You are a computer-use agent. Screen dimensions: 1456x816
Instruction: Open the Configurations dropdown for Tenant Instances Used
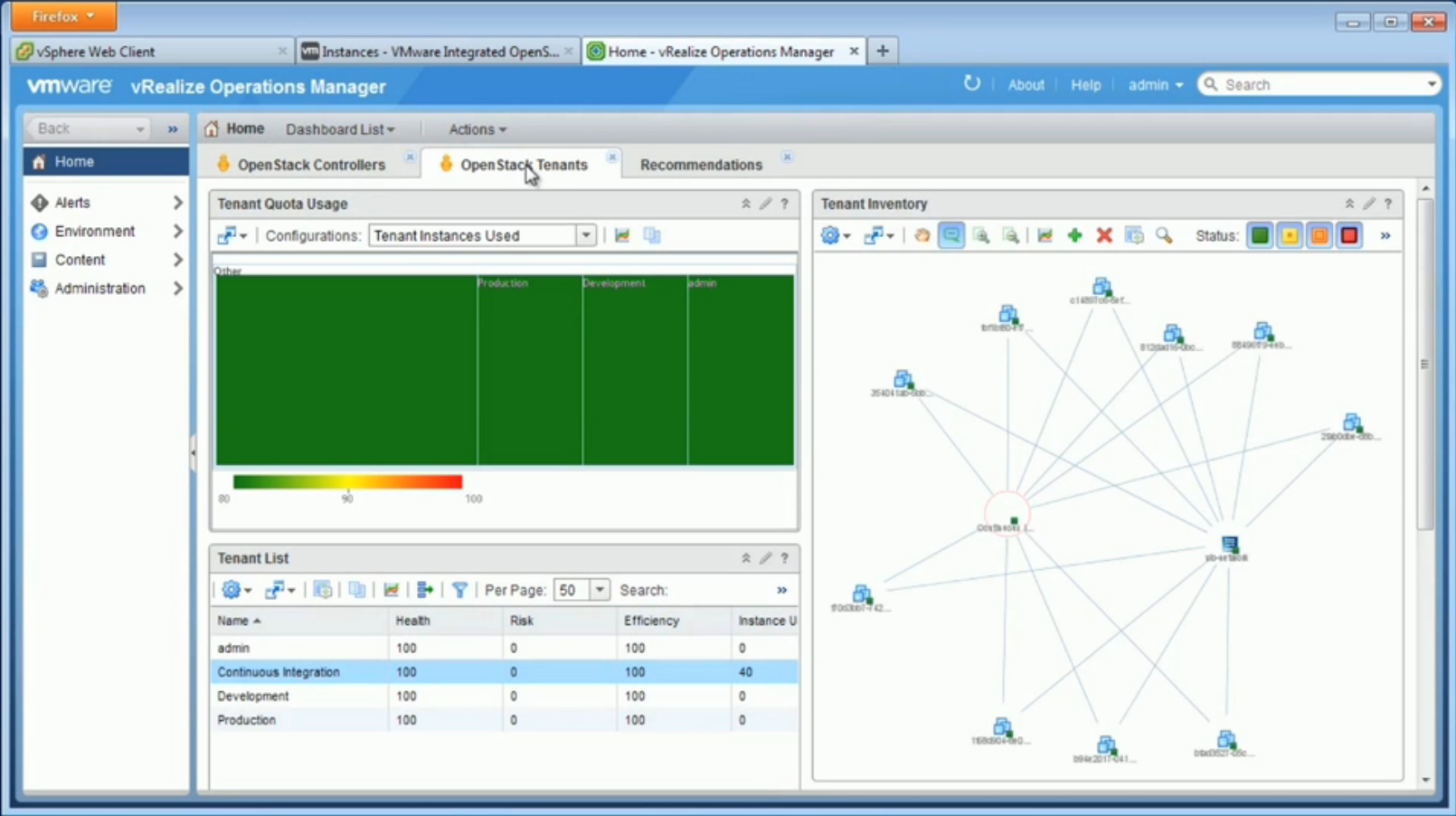[586, 236]
